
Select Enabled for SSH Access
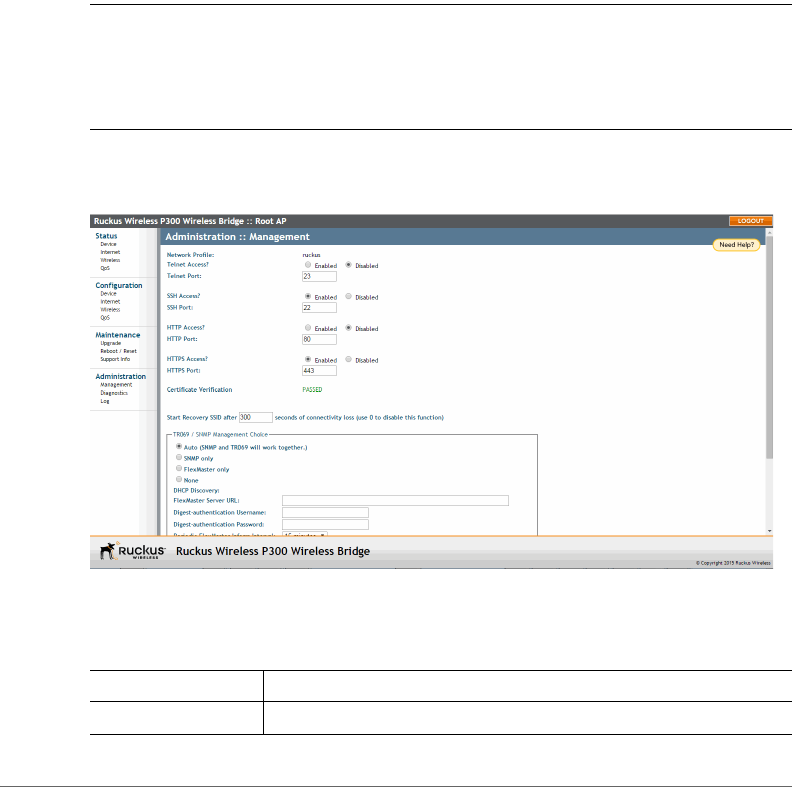coord(308,297)
